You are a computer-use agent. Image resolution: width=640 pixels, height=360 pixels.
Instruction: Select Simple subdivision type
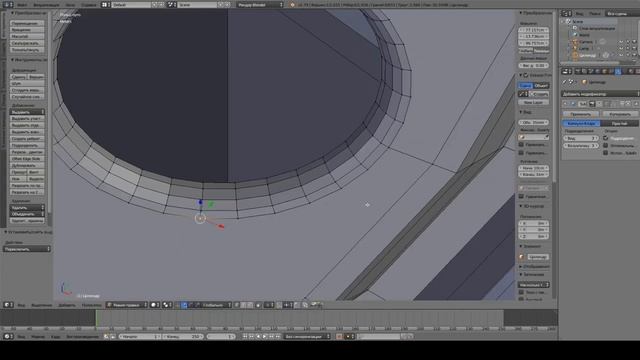(x=619, y=123)
